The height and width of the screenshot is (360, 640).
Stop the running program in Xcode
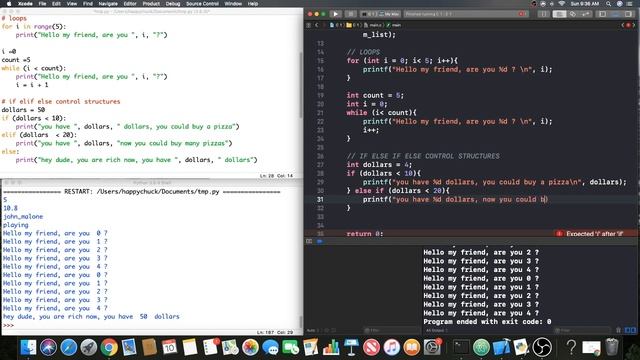(350, 14)
